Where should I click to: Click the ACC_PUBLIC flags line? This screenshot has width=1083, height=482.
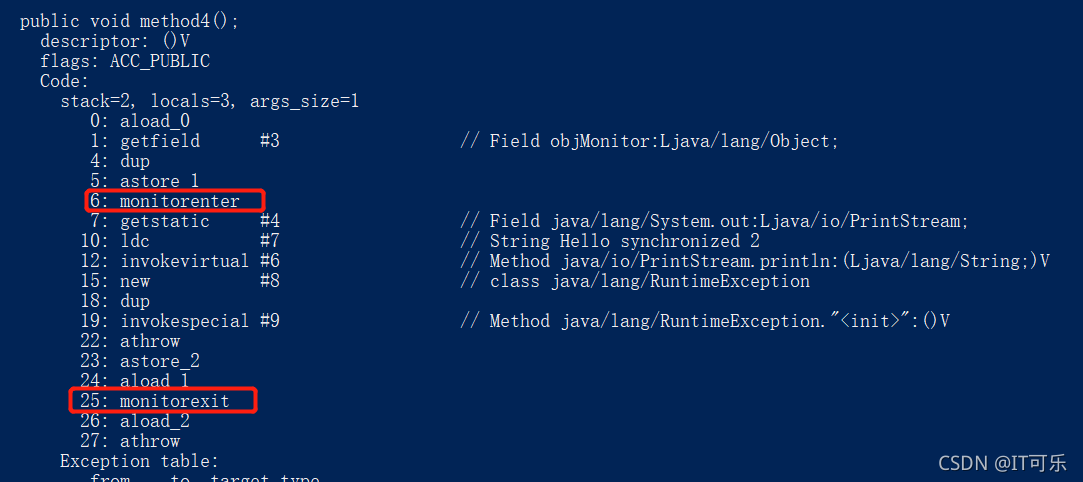coord(125,61)
